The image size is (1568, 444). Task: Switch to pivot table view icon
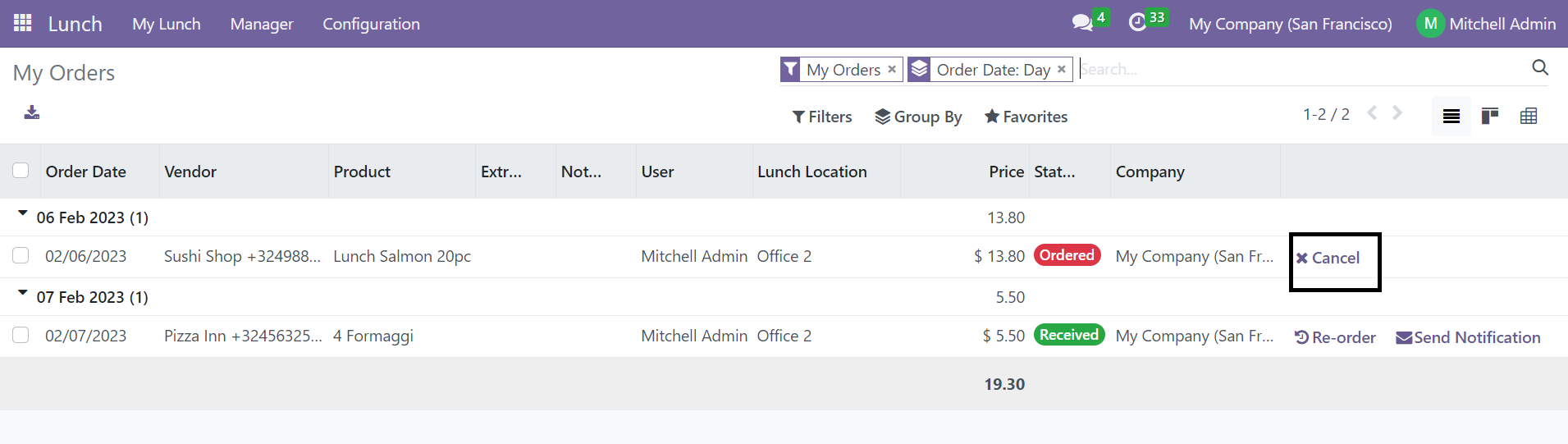click(1529, 116)
